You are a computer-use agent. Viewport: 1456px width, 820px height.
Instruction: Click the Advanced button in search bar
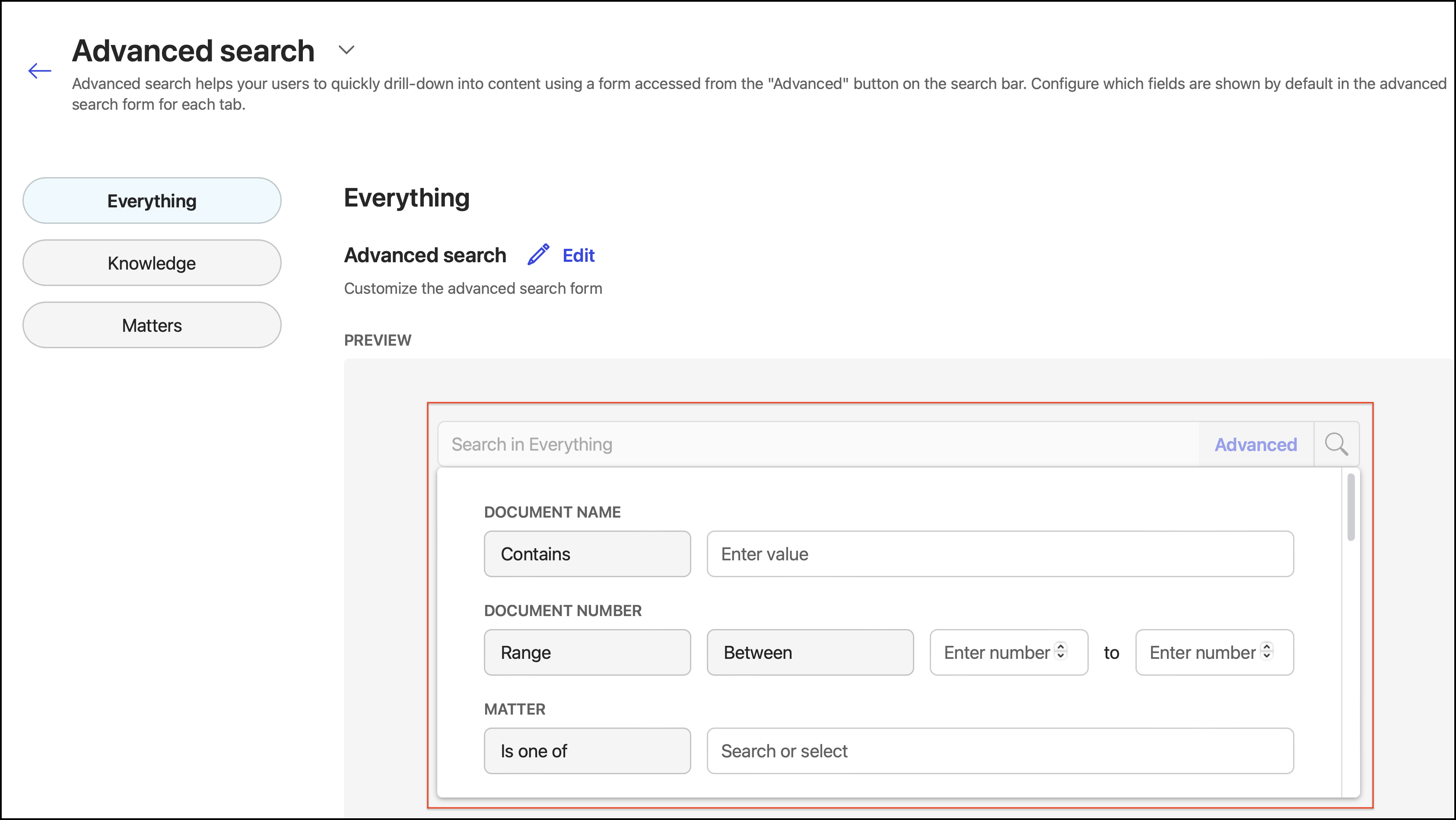pyautogui.click(x=1256, y=445)
